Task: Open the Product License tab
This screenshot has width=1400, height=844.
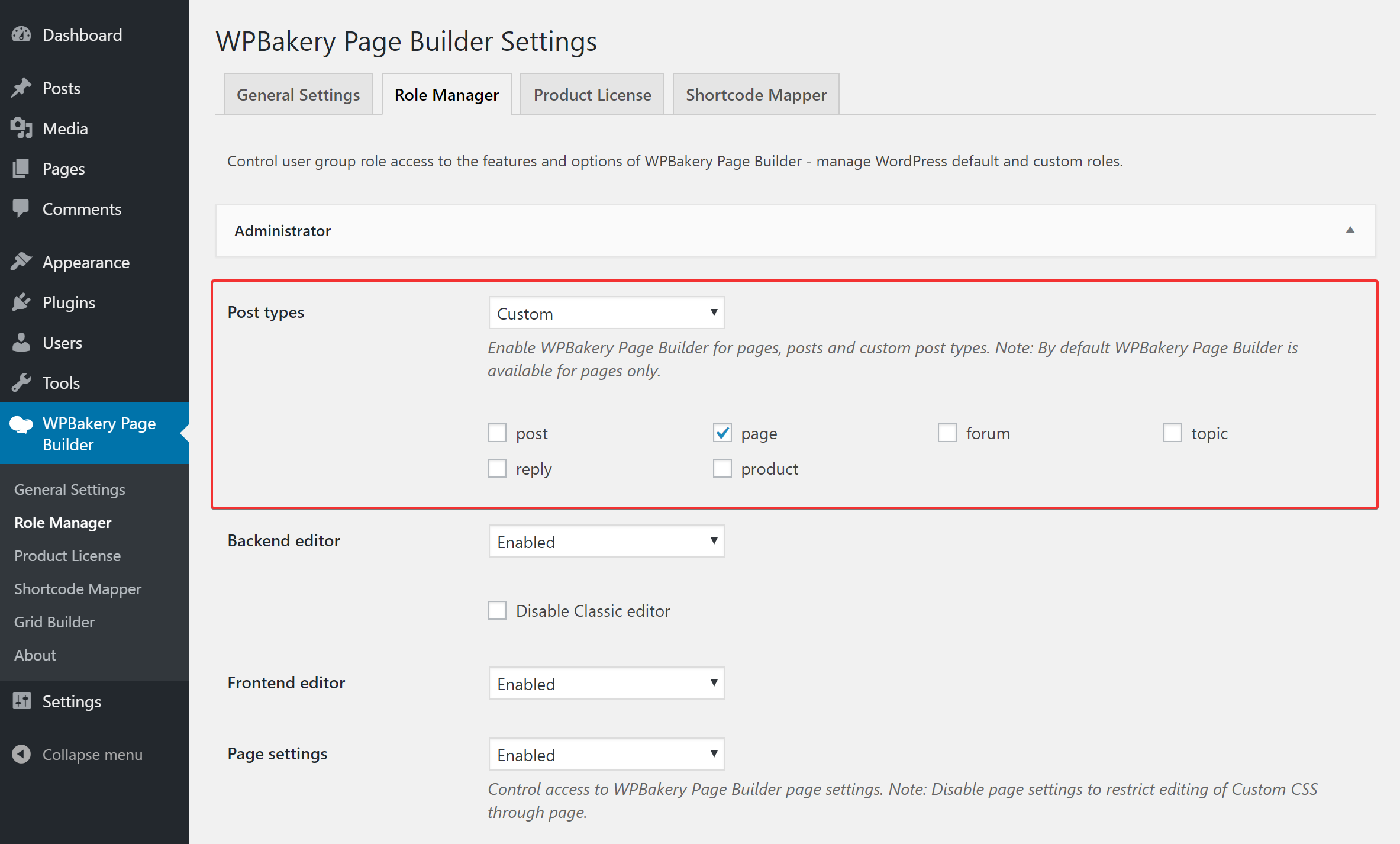Action: coord(592,95)
